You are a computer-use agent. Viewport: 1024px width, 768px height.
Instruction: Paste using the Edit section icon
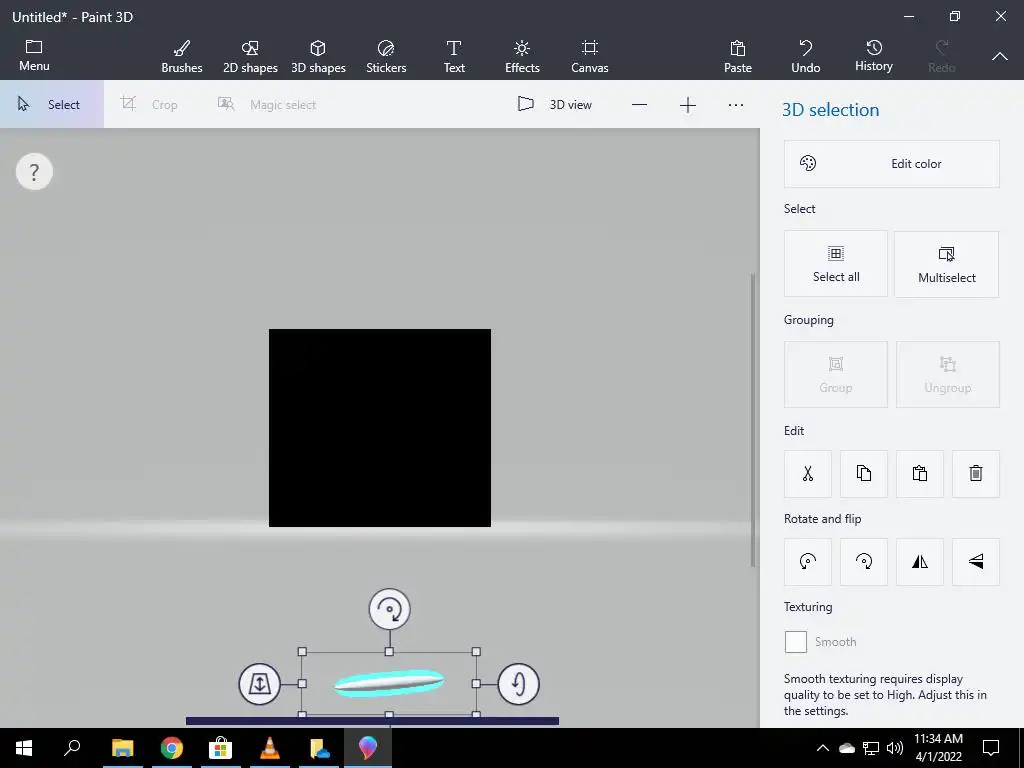tap(920, 473)
